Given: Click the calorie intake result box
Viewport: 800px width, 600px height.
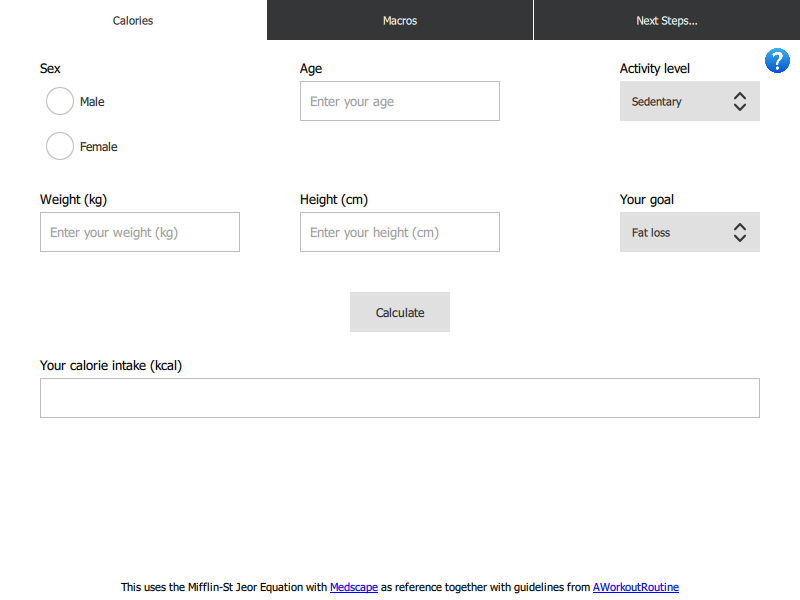Looking at the screenshot, I should point(400,398).
